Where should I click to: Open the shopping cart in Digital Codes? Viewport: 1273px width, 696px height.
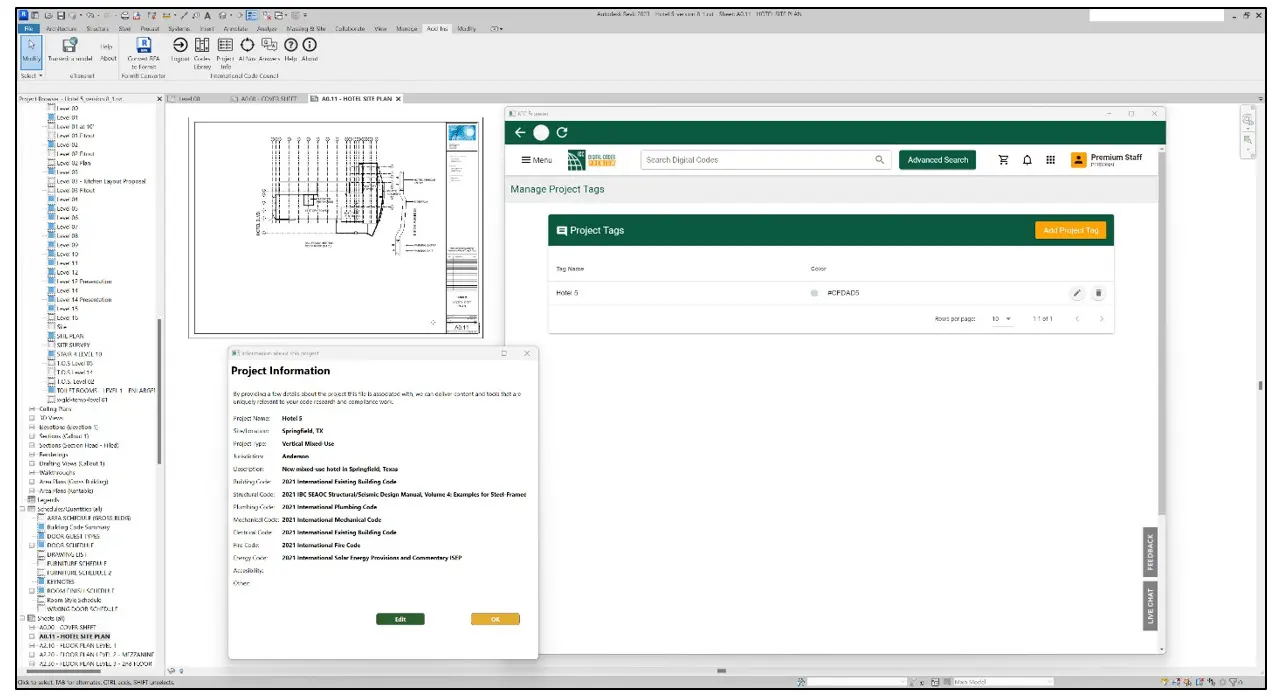click(x=1003, y=160)
